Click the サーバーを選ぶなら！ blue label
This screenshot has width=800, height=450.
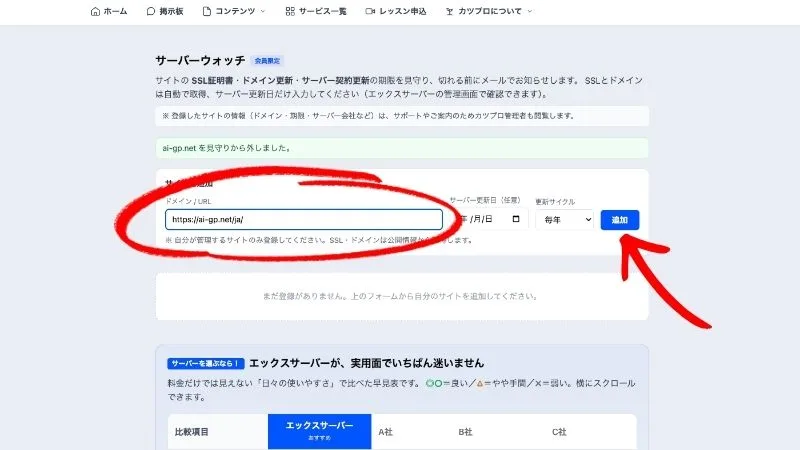point(206,363)
